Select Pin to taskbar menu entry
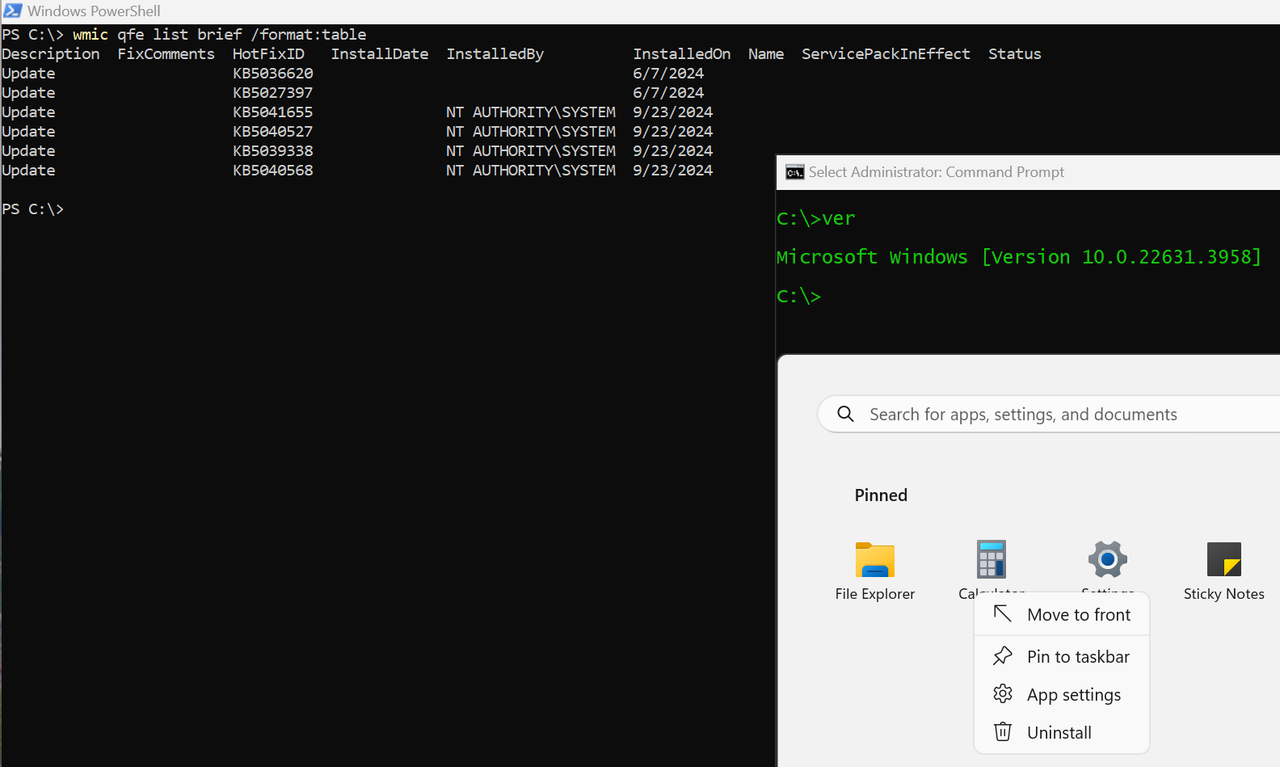The width and height of the screenshot is (1280, 767). [x=1062, y=656]
